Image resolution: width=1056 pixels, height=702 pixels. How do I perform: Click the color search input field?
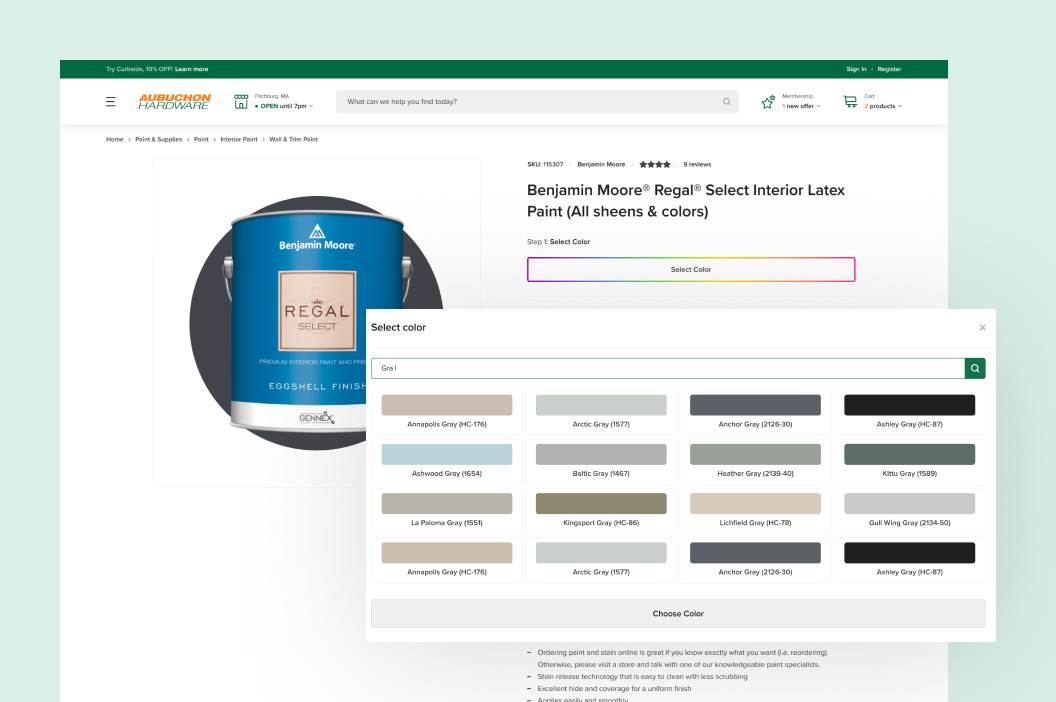667,369
